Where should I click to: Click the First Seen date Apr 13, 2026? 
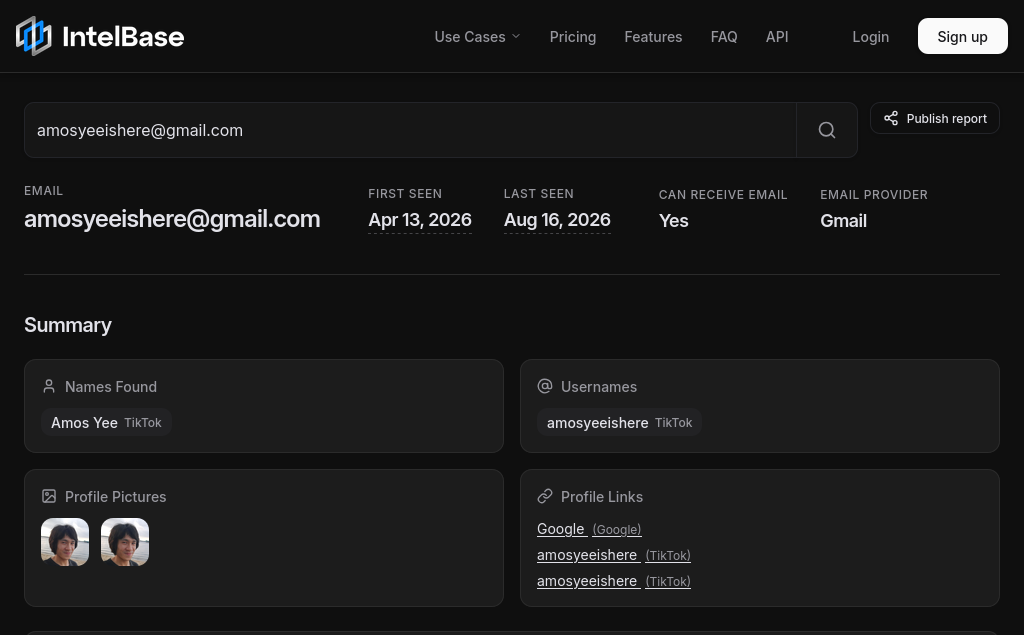[x=420, y=220]
